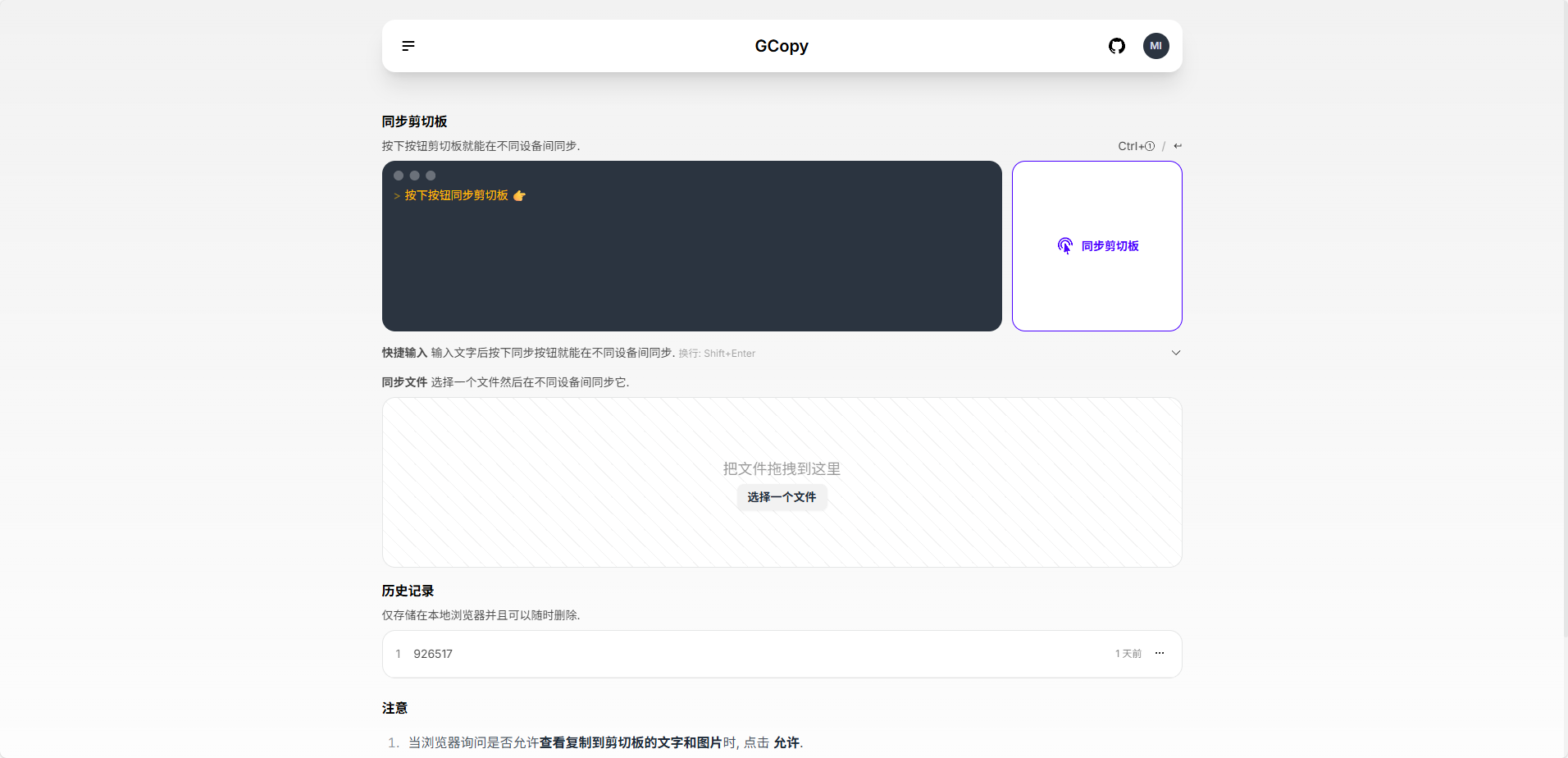Click the first terminal window dot
Viewport: 1568px width, 758px height.
399,175
